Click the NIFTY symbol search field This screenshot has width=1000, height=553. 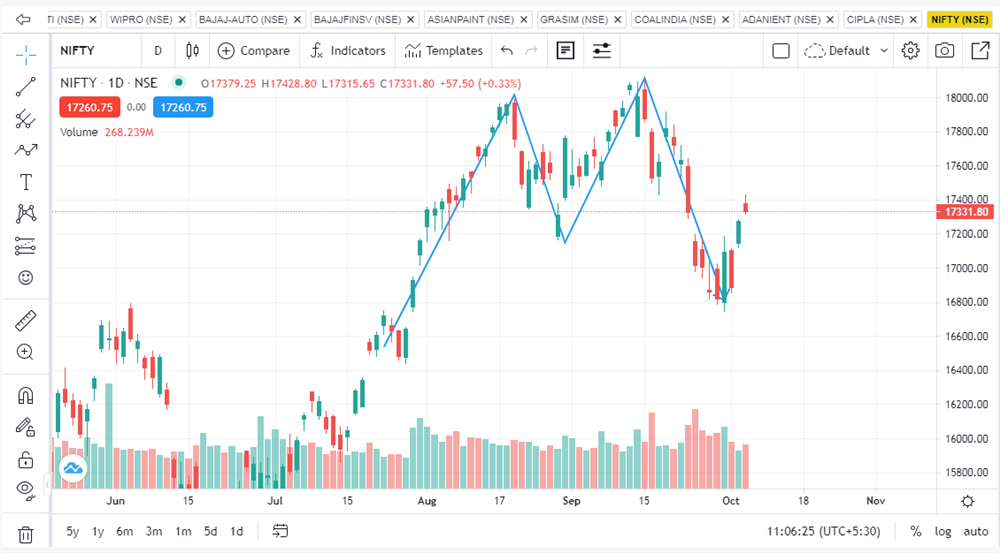(x=96, y=50)
